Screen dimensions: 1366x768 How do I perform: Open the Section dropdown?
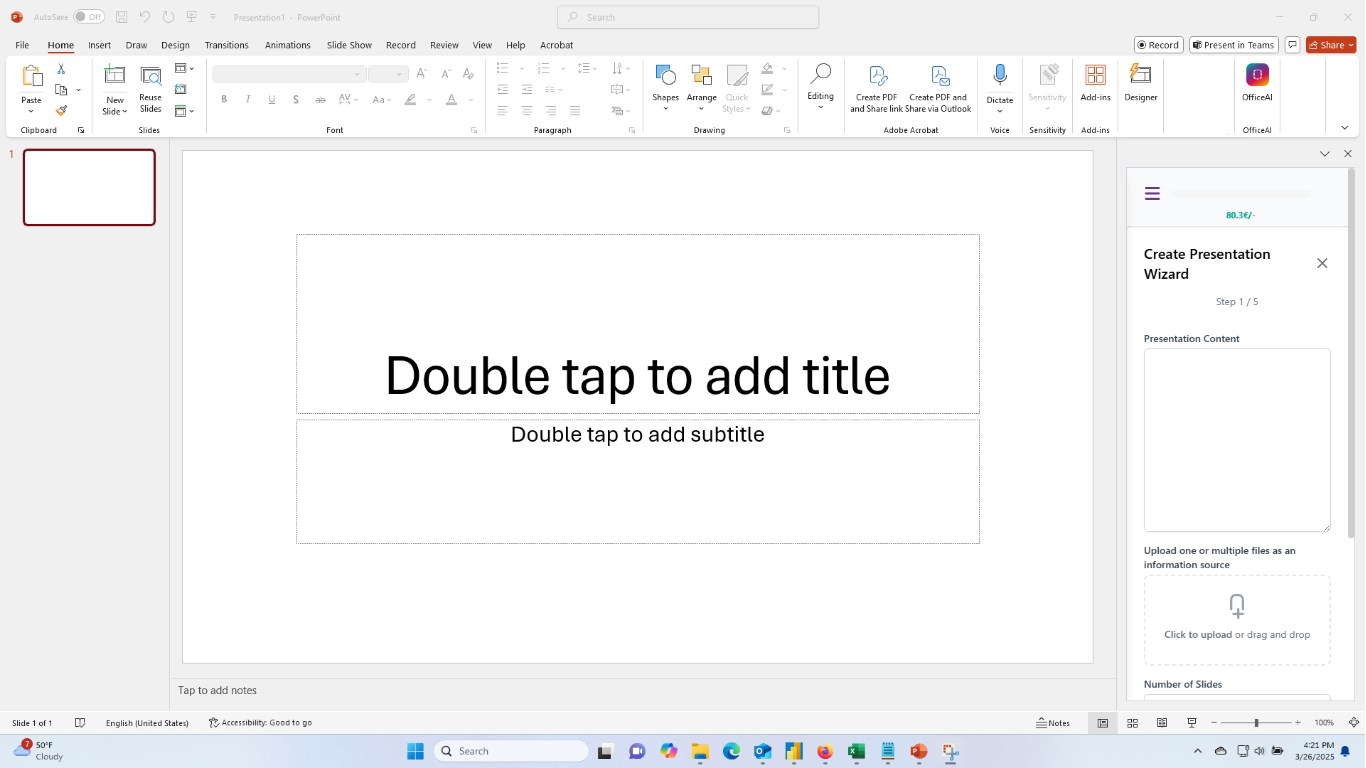tap(184, 111)
